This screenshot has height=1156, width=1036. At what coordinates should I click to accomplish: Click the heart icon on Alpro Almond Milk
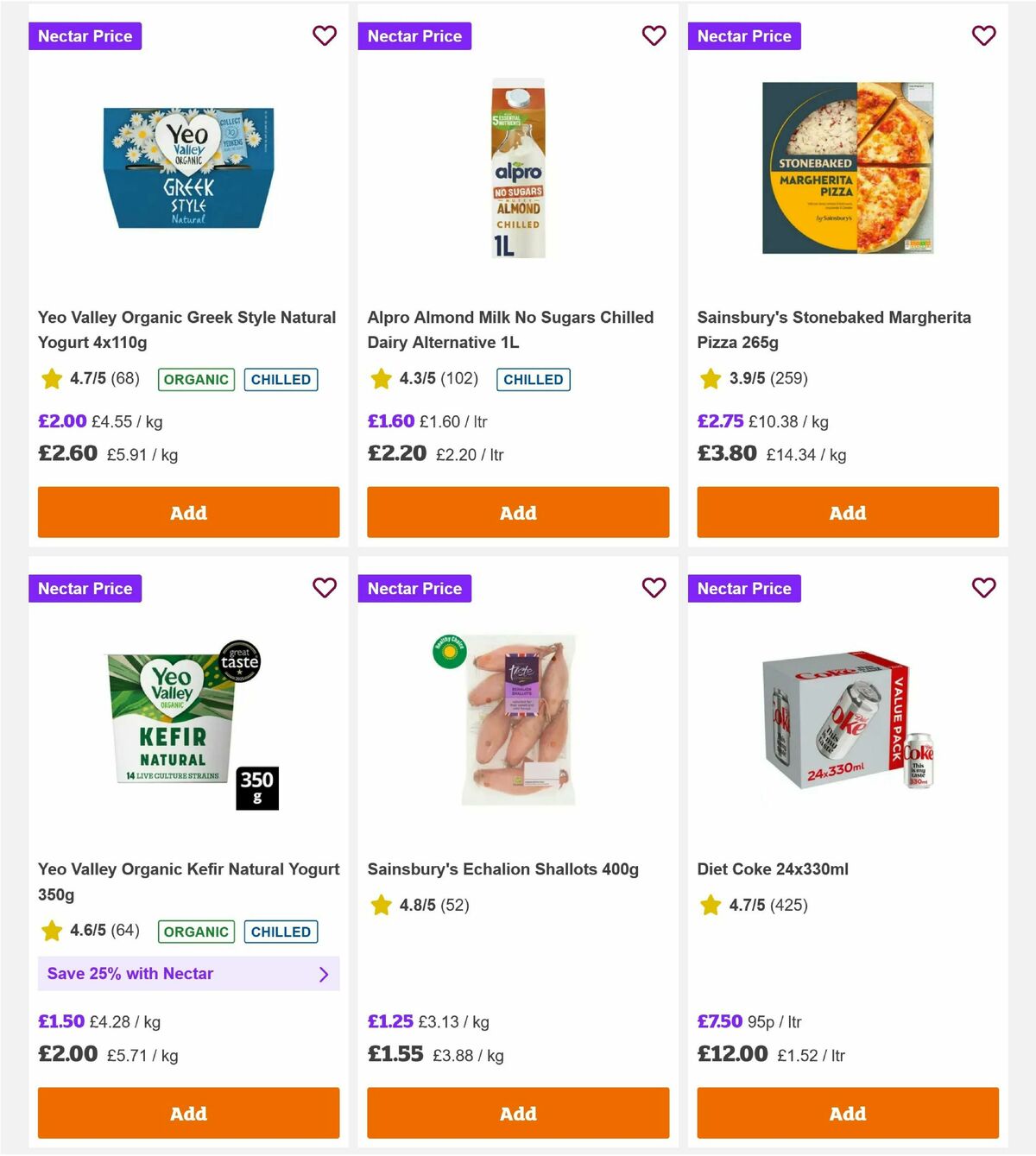point(654,35)
